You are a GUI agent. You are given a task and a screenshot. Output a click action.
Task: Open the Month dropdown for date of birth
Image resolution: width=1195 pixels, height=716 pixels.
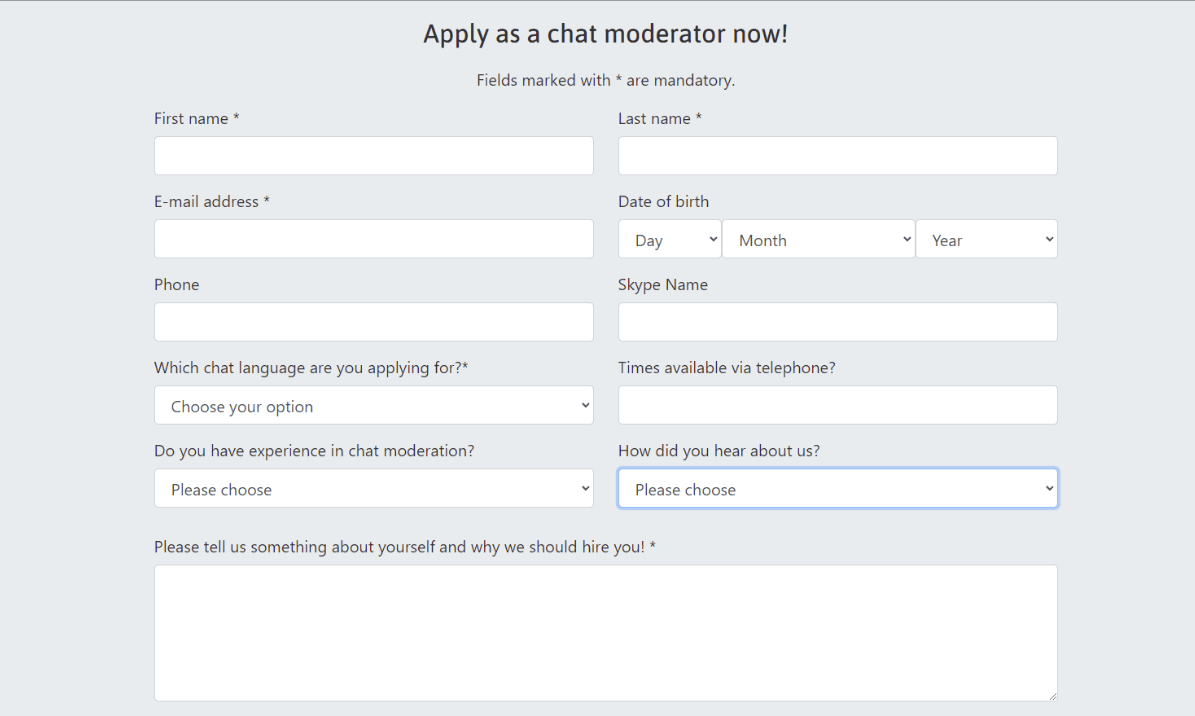click(819, 239)
